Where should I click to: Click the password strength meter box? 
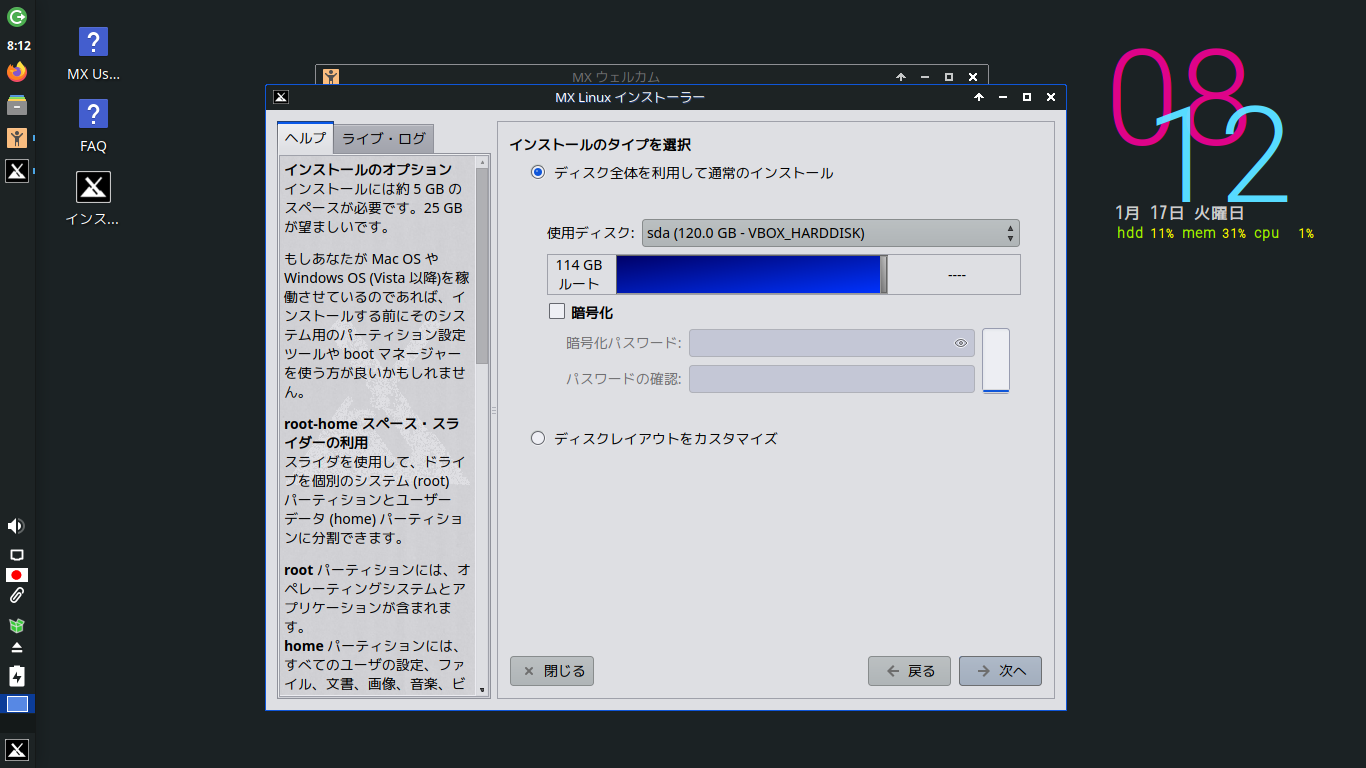point(996,361)
